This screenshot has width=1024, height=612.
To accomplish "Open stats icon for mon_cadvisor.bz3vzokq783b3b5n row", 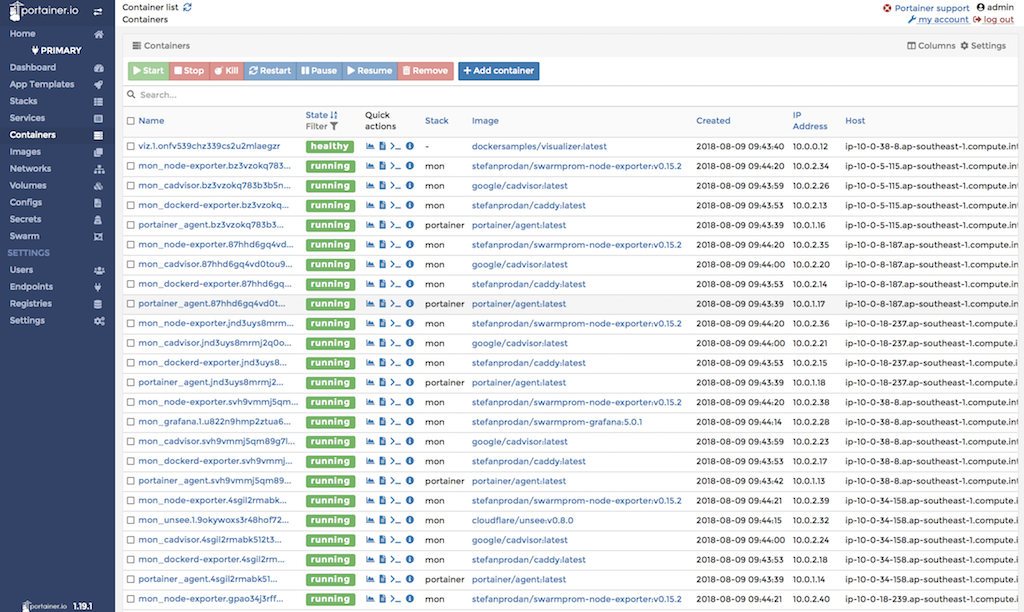I will tap(370, 185).
